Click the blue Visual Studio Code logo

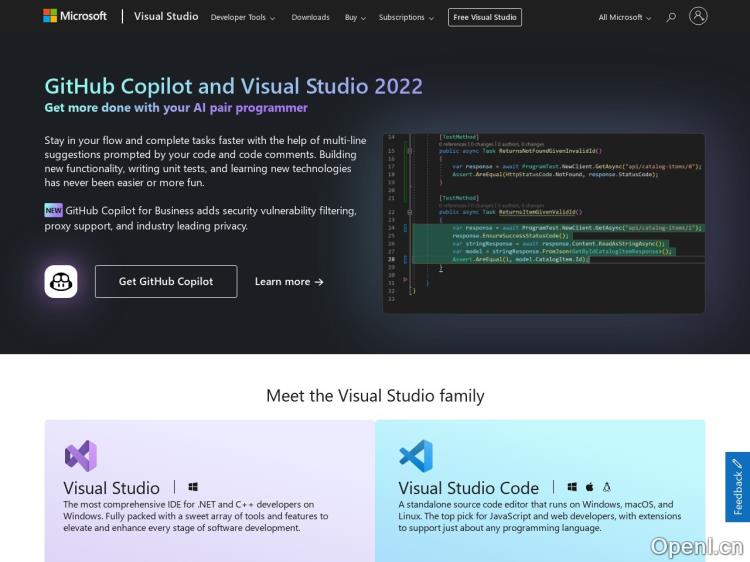416,456
